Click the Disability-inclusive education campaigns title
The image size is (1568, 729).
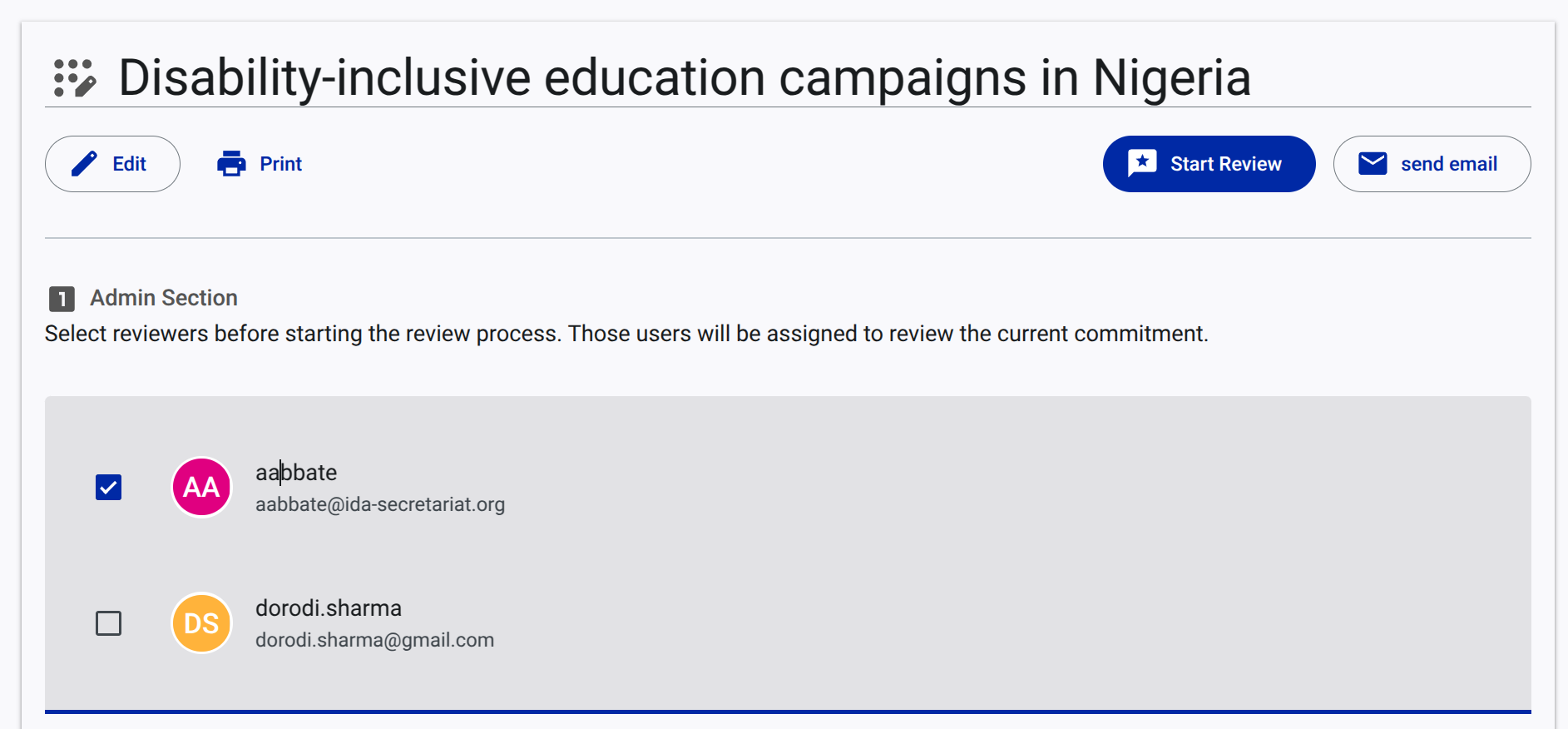click(x=685, y=78)
